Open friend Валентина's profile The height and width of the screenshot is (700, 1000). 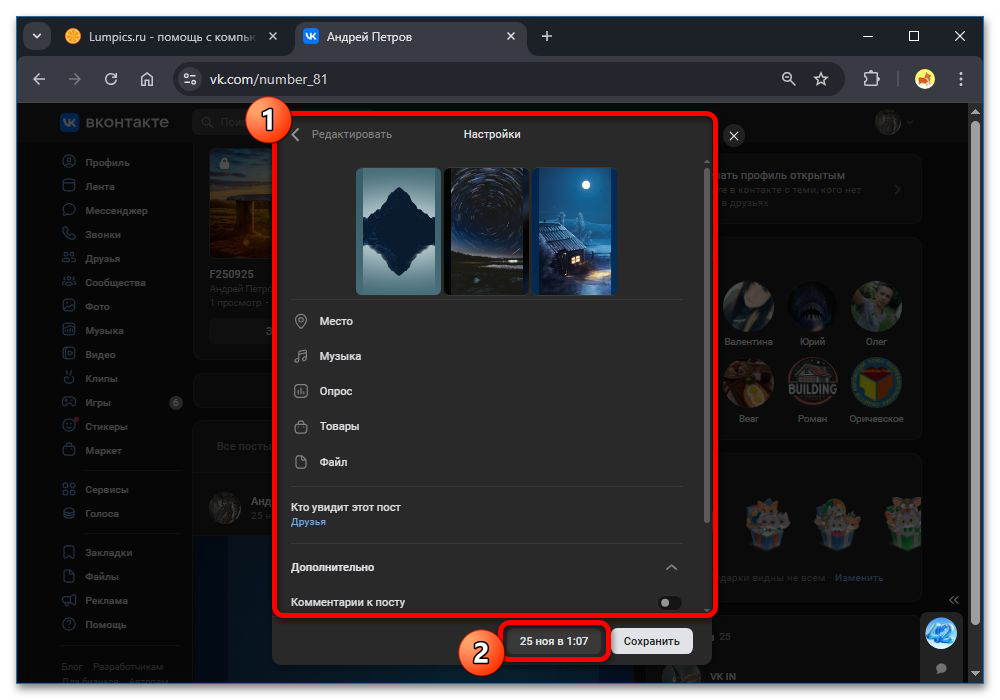point(749,314)
